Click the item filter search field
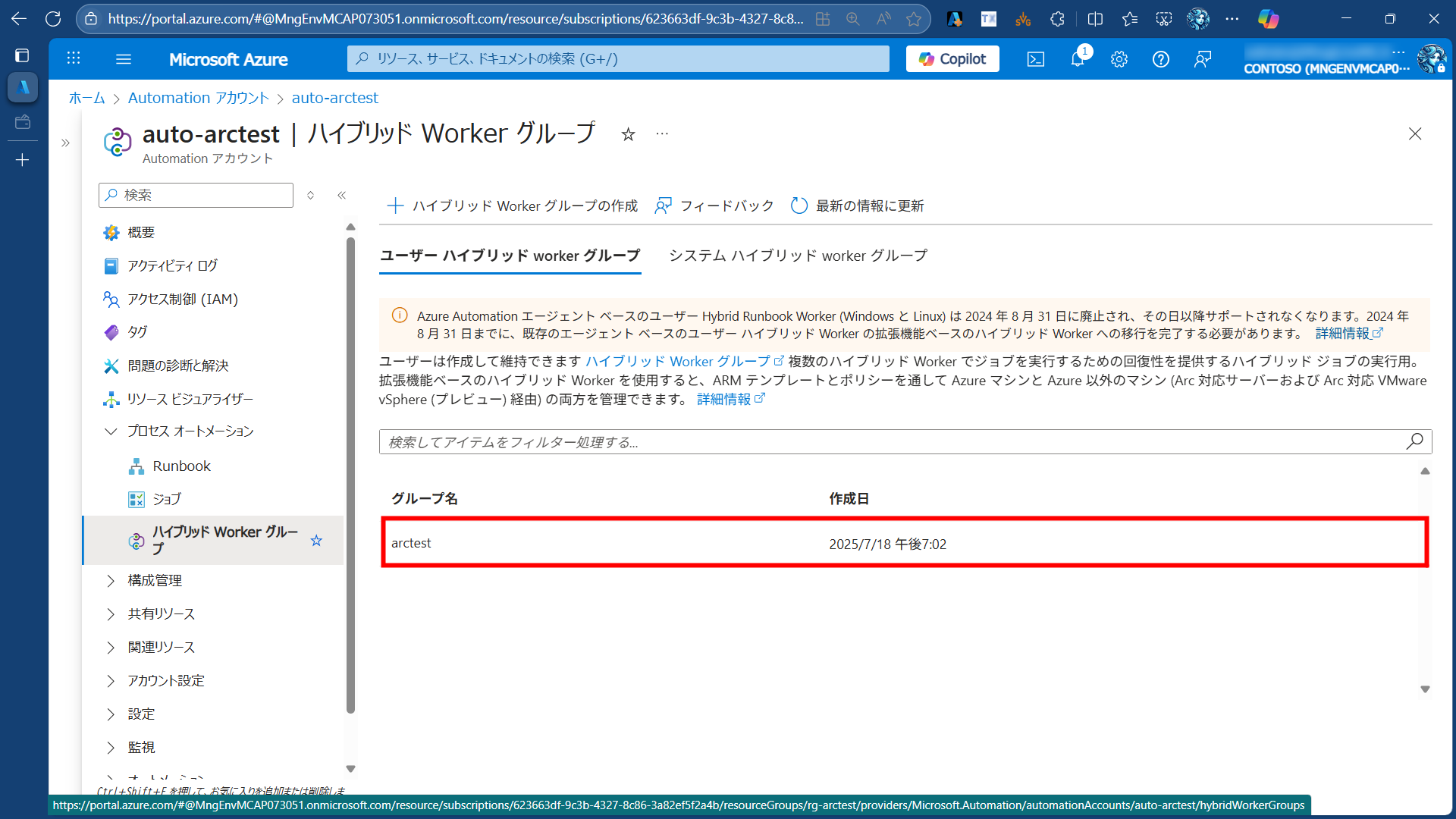The width and height of the screenshot is (1456, 819). [x=834, y=441]
